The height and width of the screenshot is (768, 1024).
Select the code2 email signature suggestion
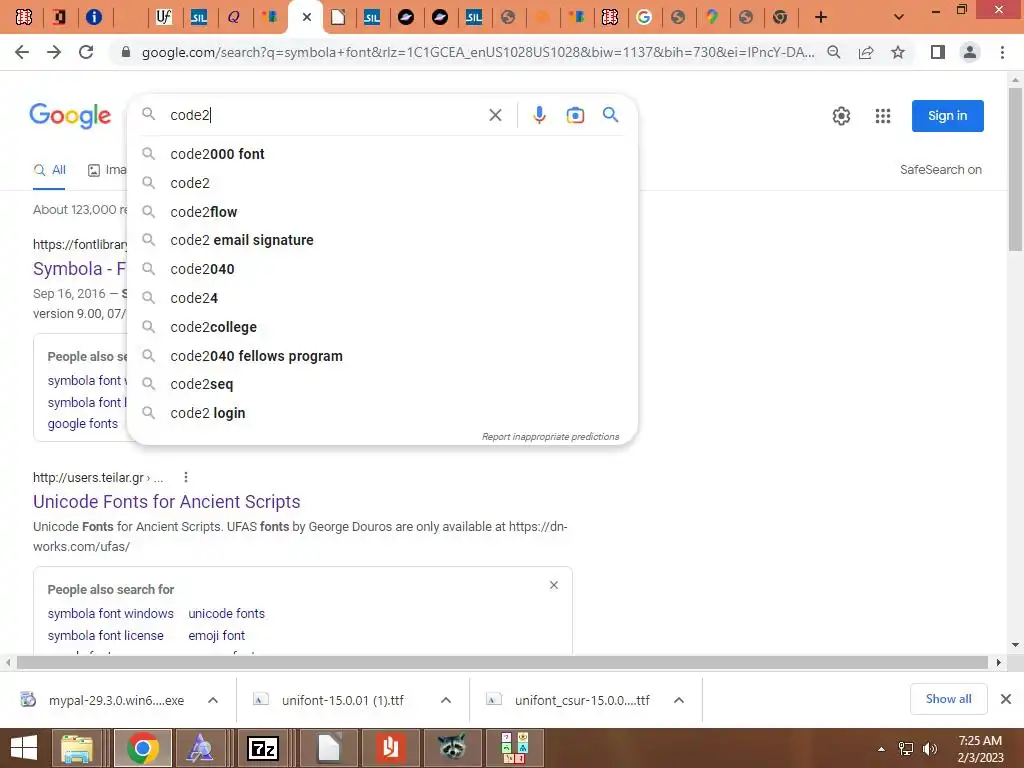[x=382, y=240]
